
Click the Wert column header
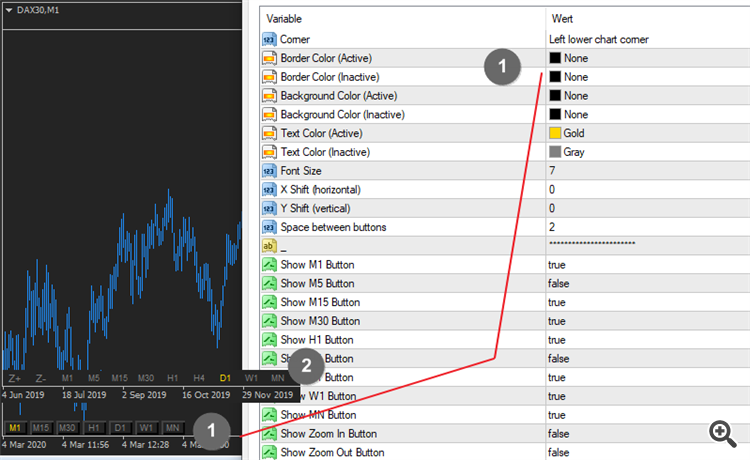pyautogui.click(x=562, y=19)
